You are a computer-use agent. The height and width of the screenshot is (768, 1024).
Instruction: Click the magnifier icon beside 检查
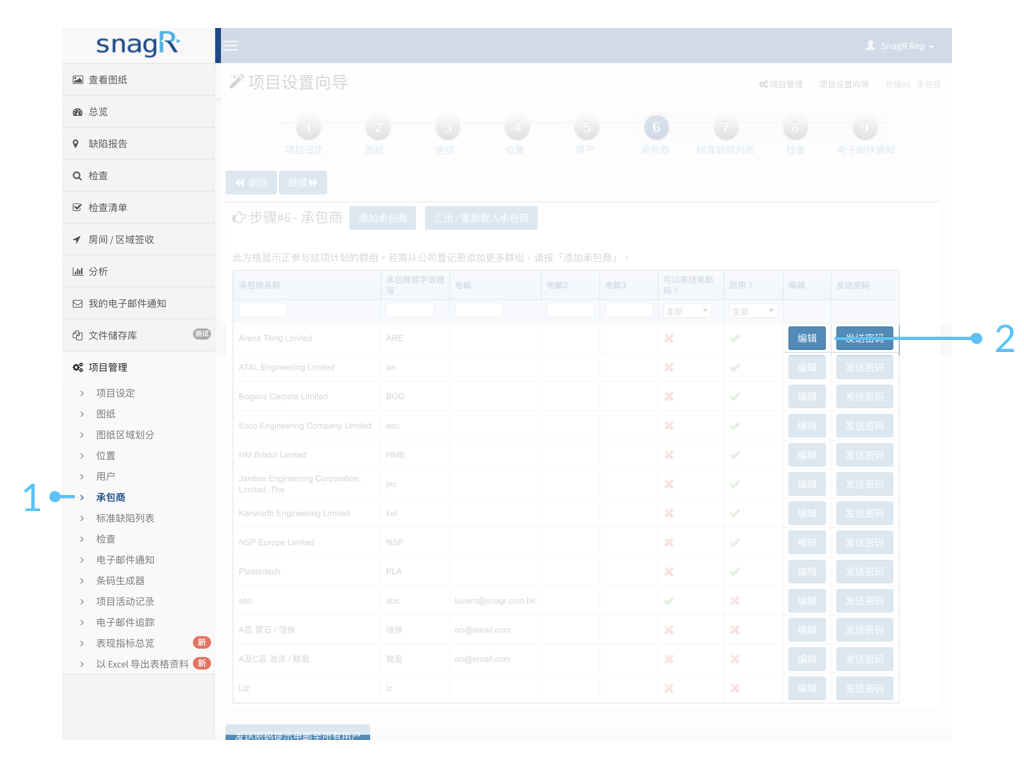(x=77, y=176)
